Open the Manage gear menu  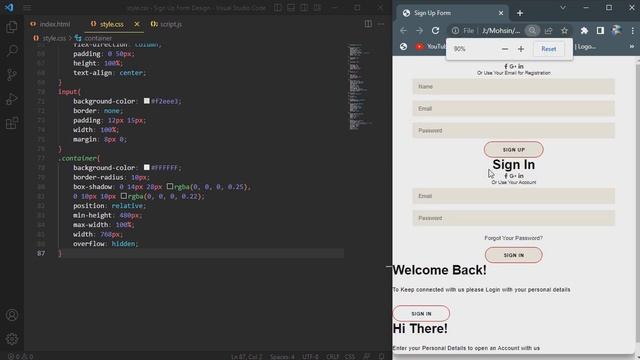point(12,339)
